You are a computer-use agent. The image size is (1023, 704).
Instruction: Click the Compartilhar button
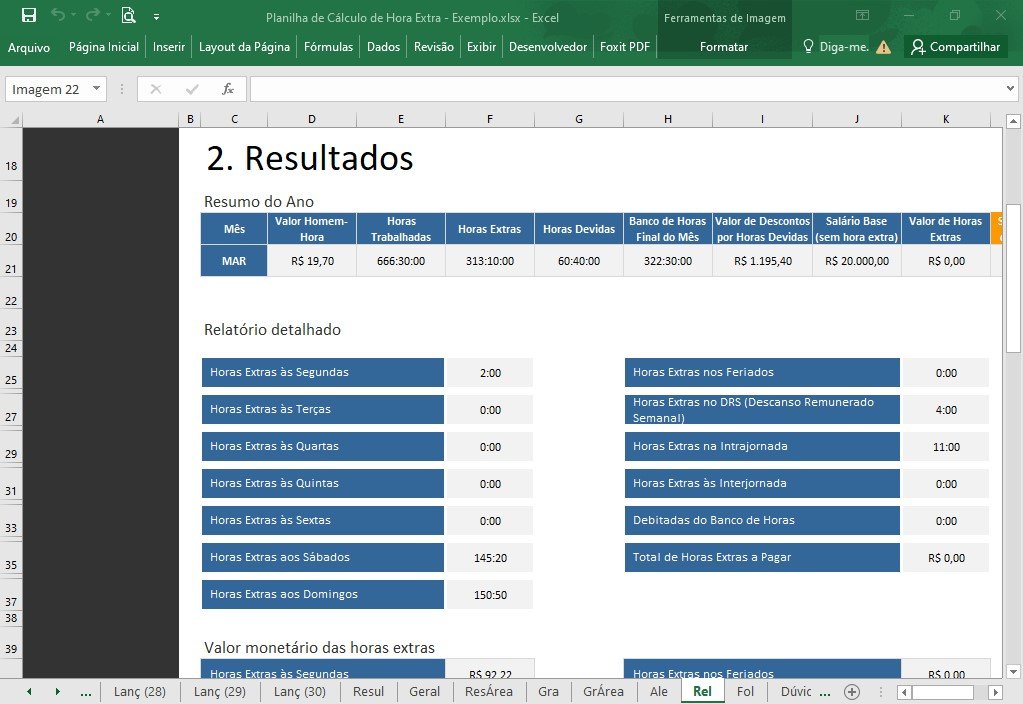956,47
